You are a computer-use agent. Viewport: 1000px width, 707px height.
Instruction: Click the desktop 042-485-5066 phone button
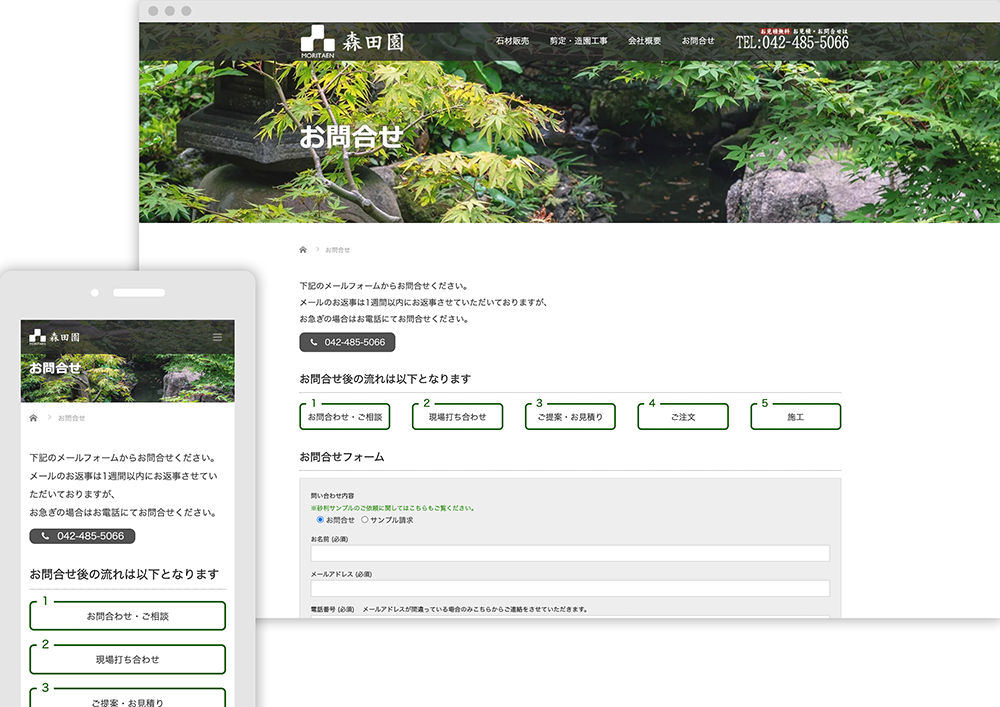[347, 342]
